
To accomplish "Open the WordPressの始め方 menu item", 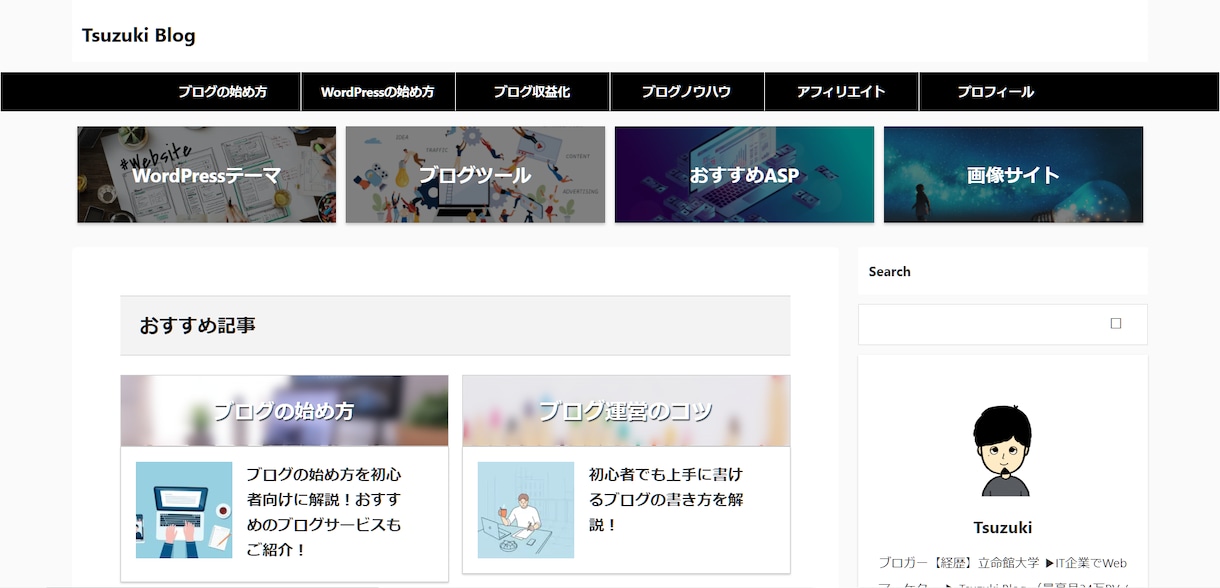I will (x=378, y=92).
